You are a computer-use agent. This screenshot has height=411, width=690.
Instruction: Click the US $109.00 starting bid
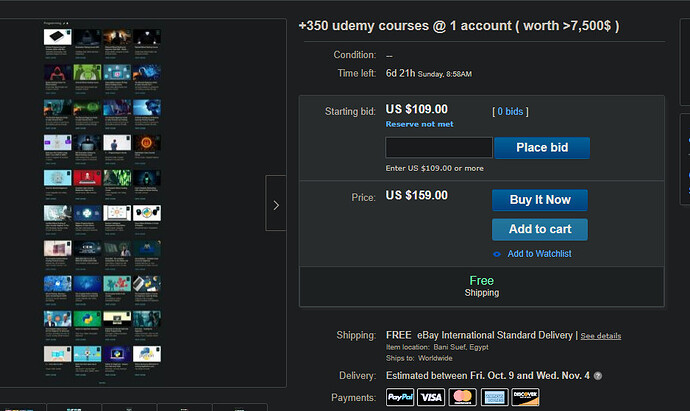417,109
